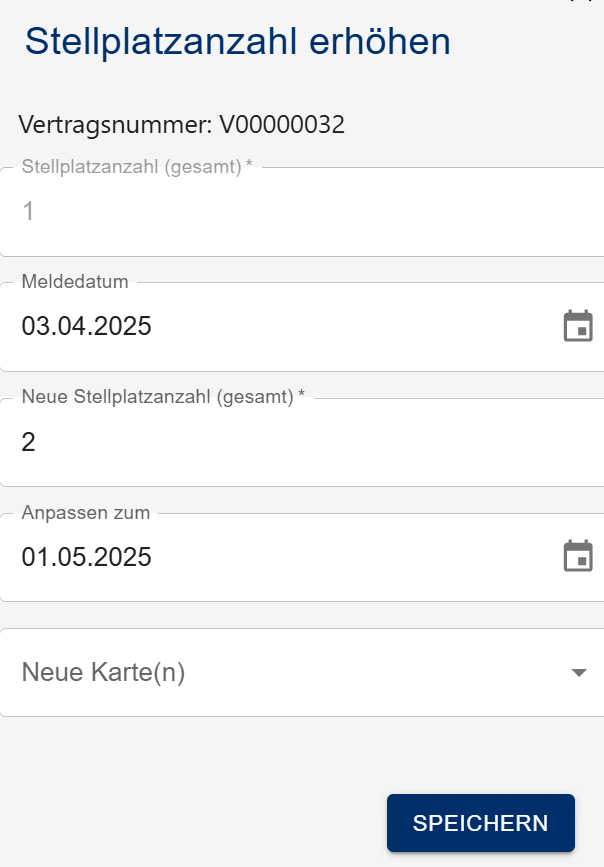Click the greyed Stellplatzanzahl (gesamt) label

coord(136,167)
